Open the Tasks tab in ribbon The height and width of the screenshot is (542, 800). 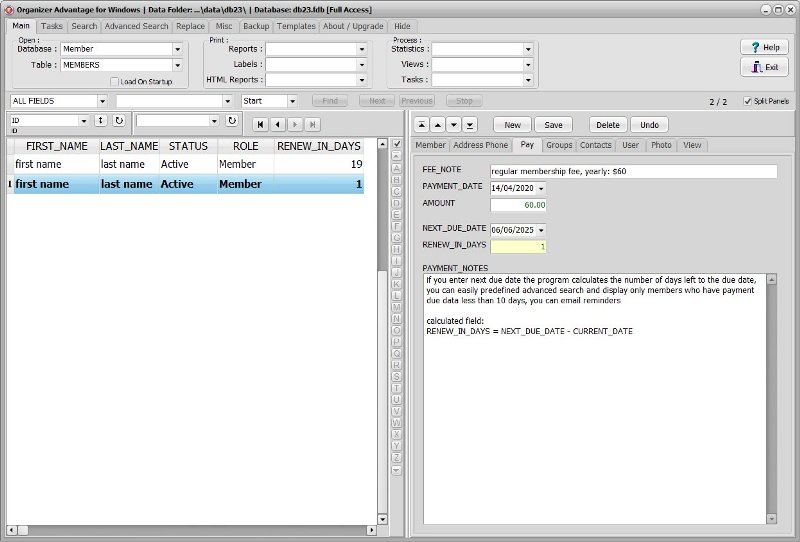(52, 26)
